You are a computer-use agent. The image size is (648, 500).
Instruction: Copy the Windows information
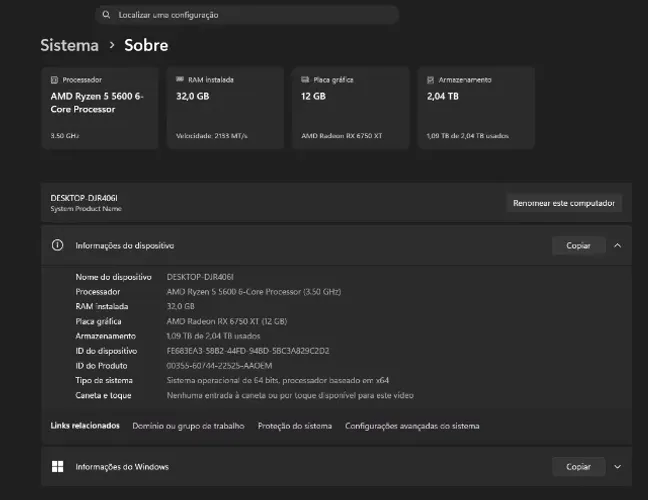coord(578,467)
